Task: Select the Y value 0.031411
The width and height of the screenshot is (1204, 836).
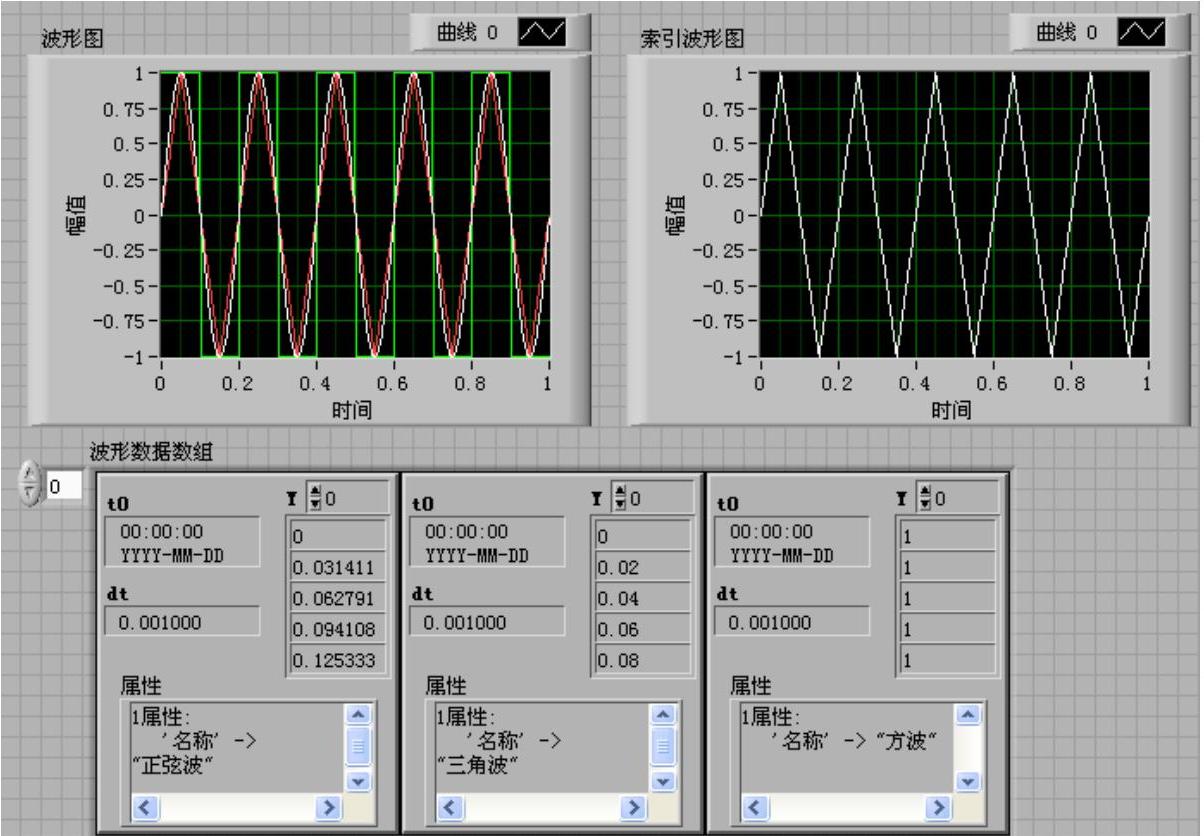Action: tap(337, 567)
